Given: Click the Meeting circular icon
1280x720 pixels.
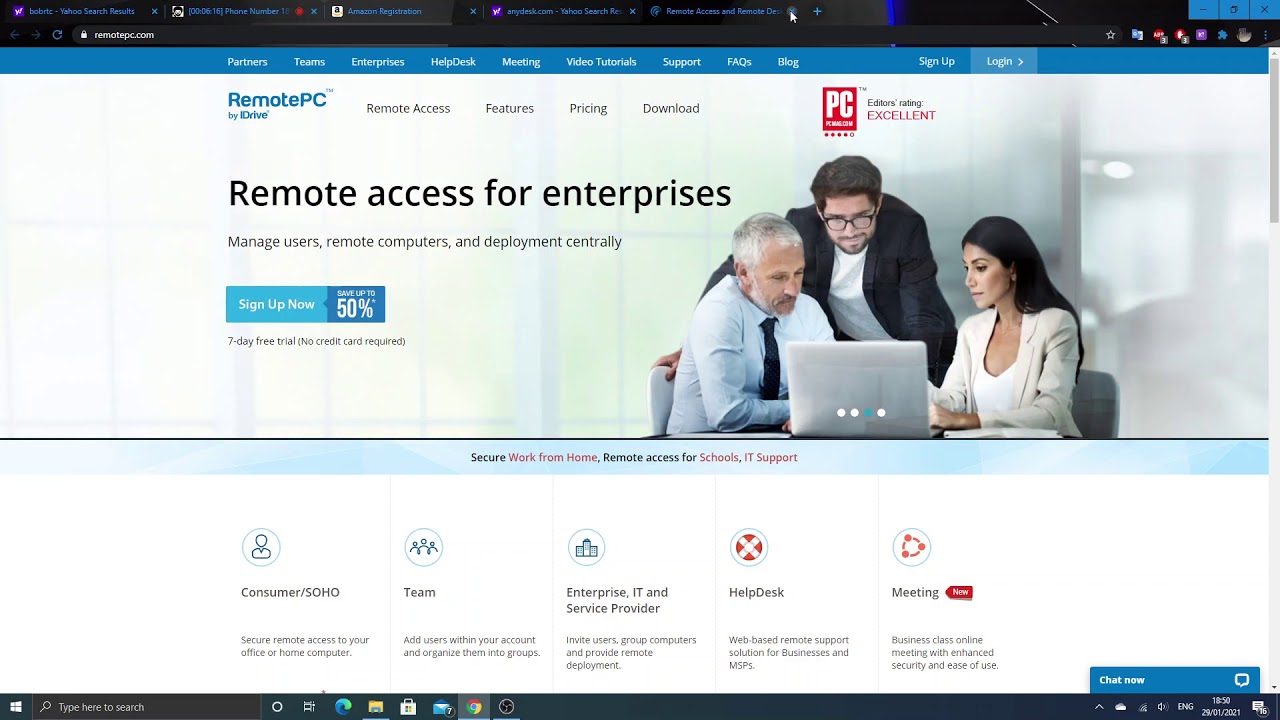Looking at the screenshot, I should 911,547.
